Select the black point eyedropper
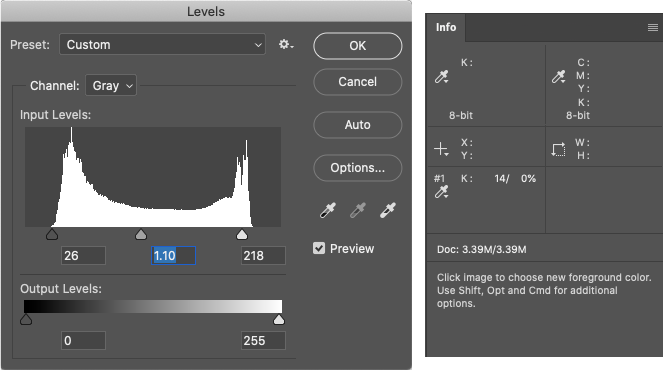The height and width of the screenshot is (370, 663). click(328, 210)
